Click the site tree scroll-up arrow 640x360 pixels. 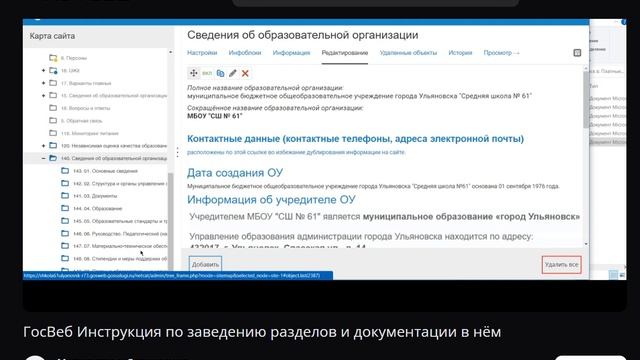(x=171, y=52)
